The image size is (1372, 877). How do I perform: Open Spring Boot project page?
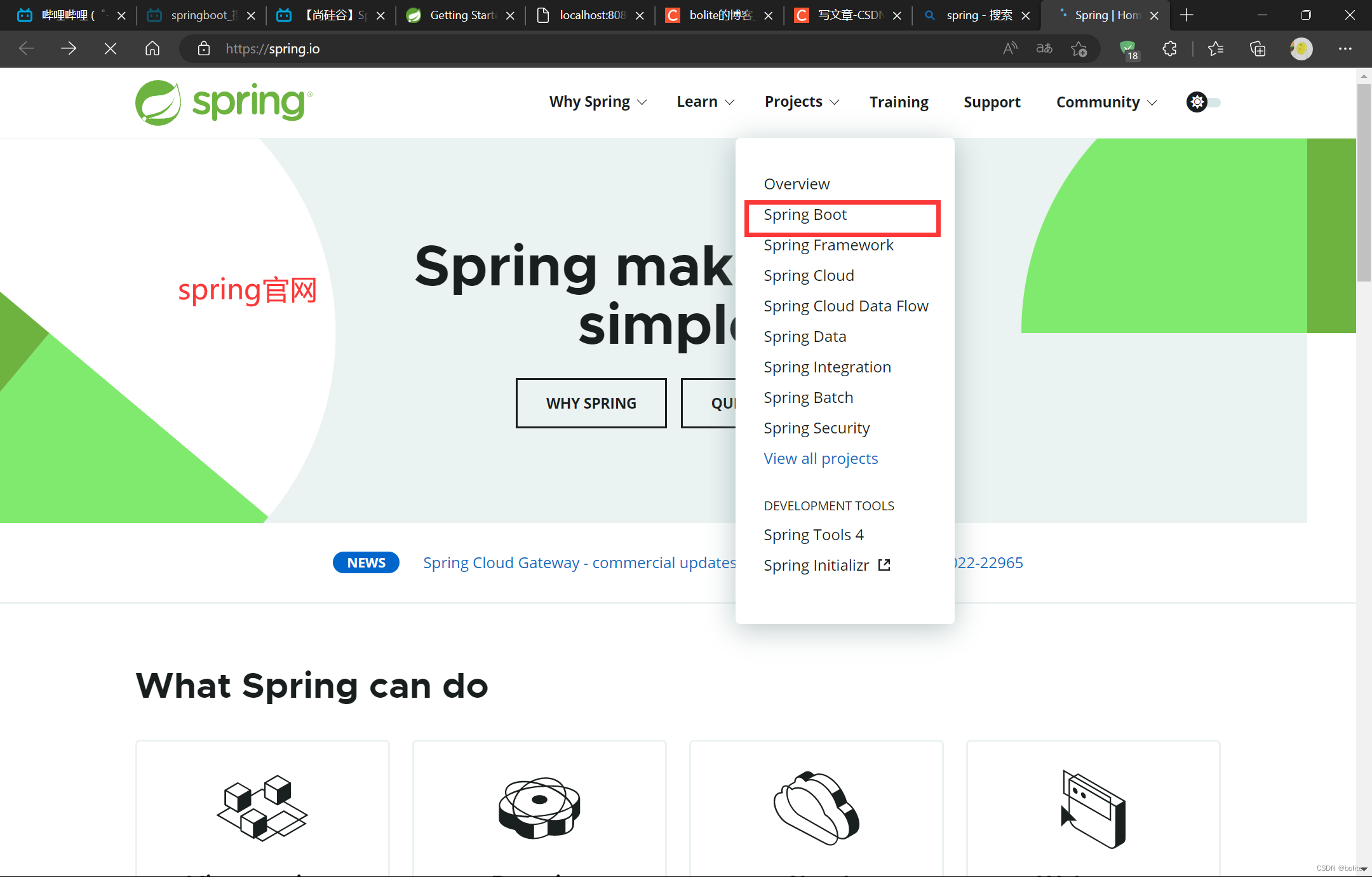click(x=805, y=214)
